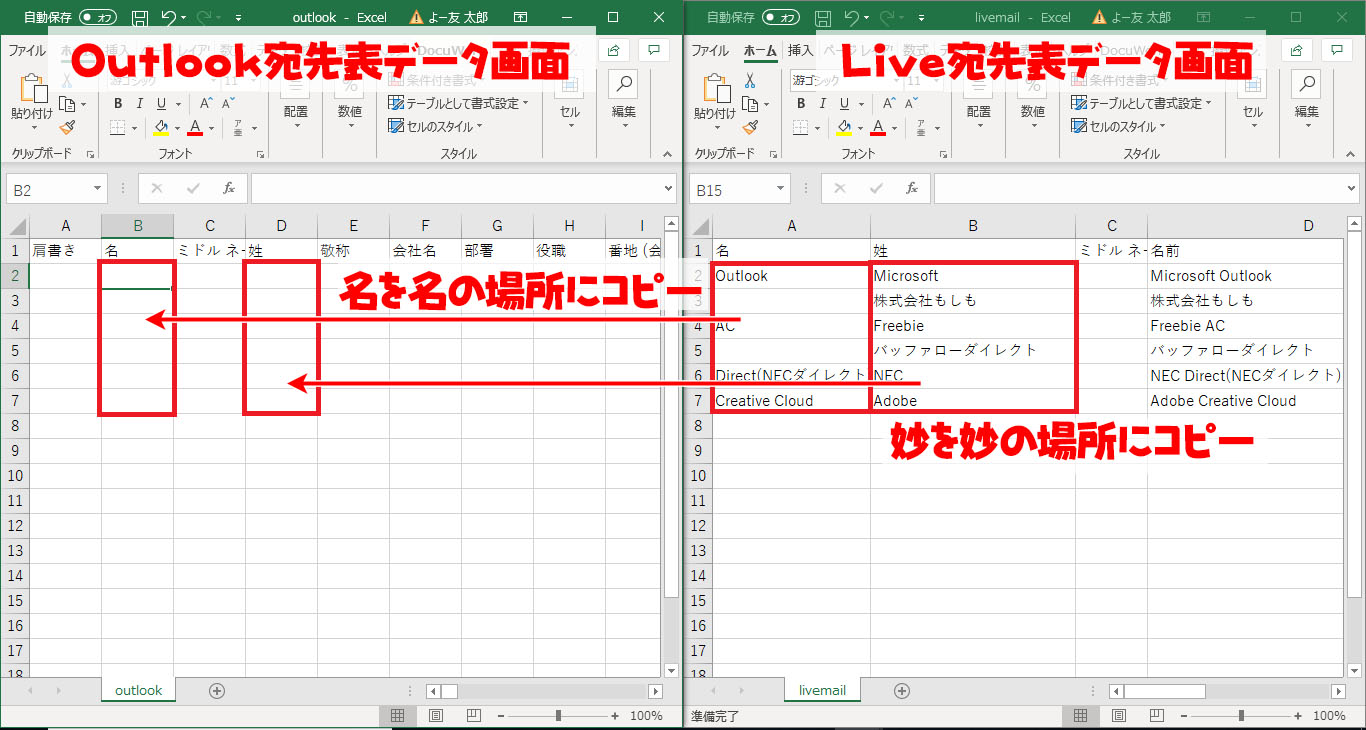Open Cells (セル) menu in outlook window
This screenshot has width=1366, height=730.
570,99
